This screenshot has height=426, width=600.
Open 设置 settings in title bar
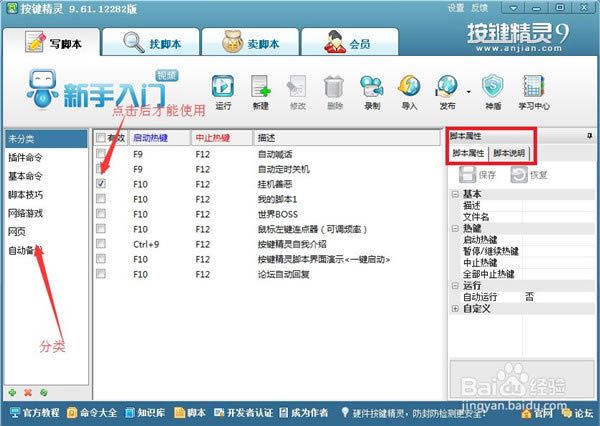click(456, 8)
